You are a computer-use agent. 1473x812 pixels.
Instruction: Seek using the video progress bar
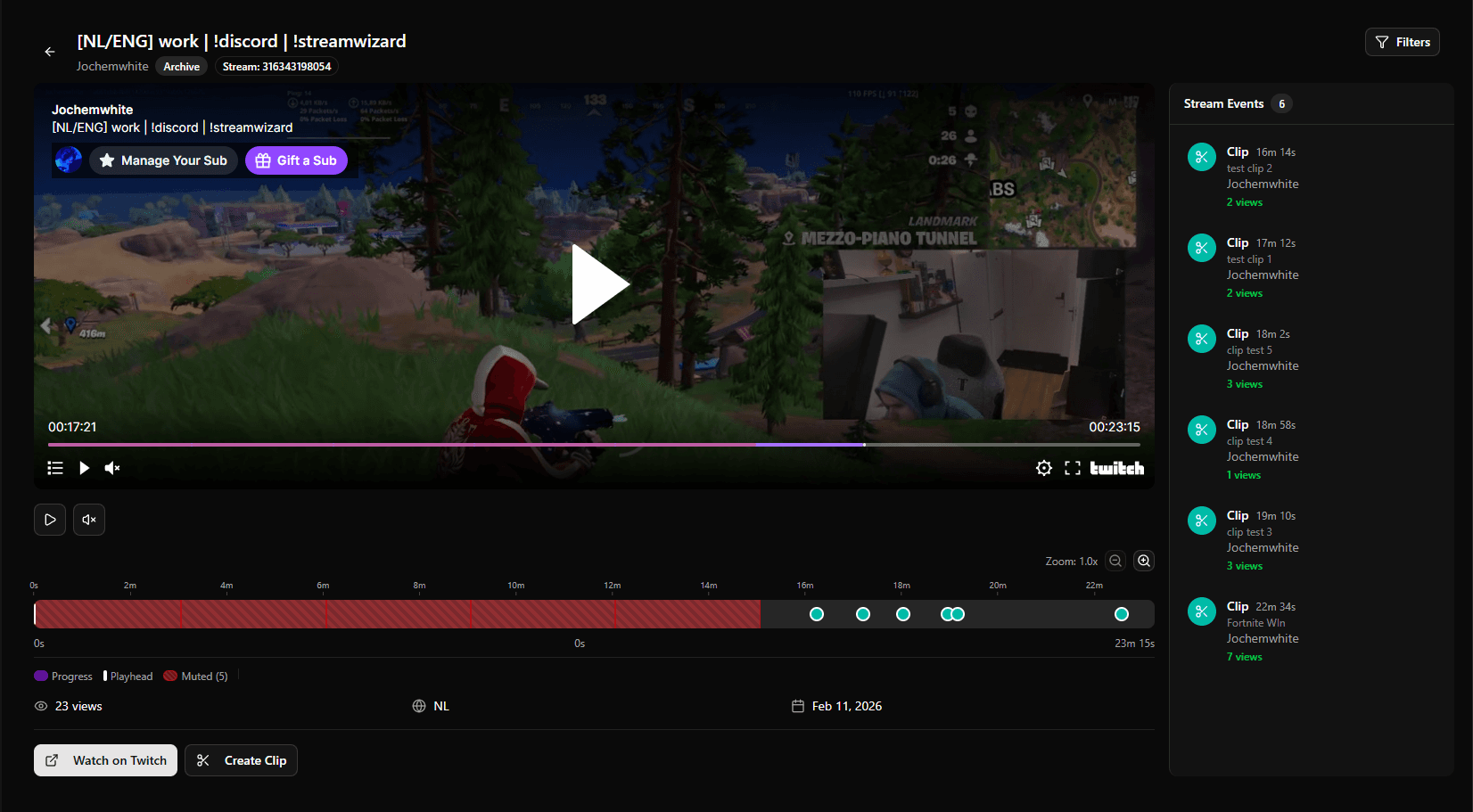pos(593,444)
